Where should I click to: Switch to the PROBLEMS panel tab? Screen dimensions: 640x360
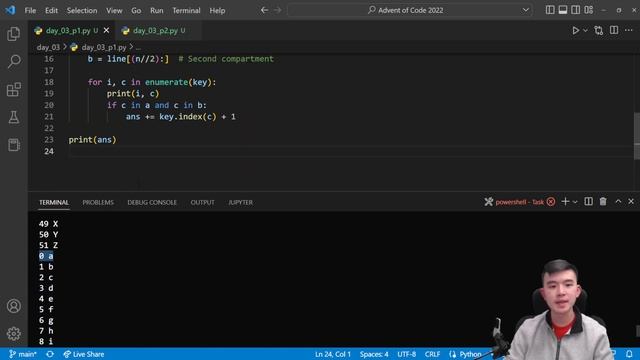coord(98,202)
